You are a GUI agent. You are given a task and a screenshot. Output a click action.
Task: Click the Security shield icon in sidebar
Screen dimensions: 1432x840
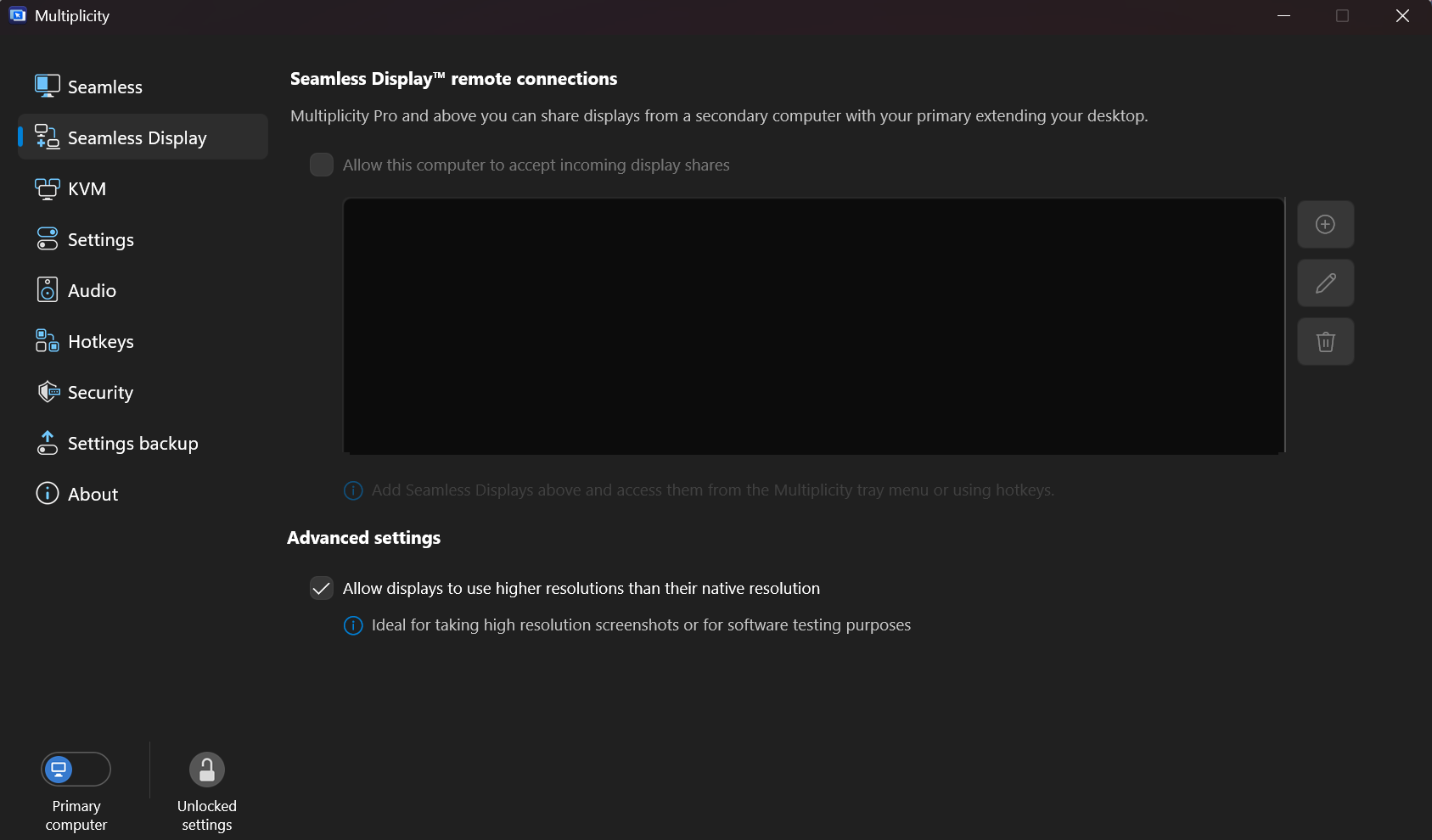48,392
